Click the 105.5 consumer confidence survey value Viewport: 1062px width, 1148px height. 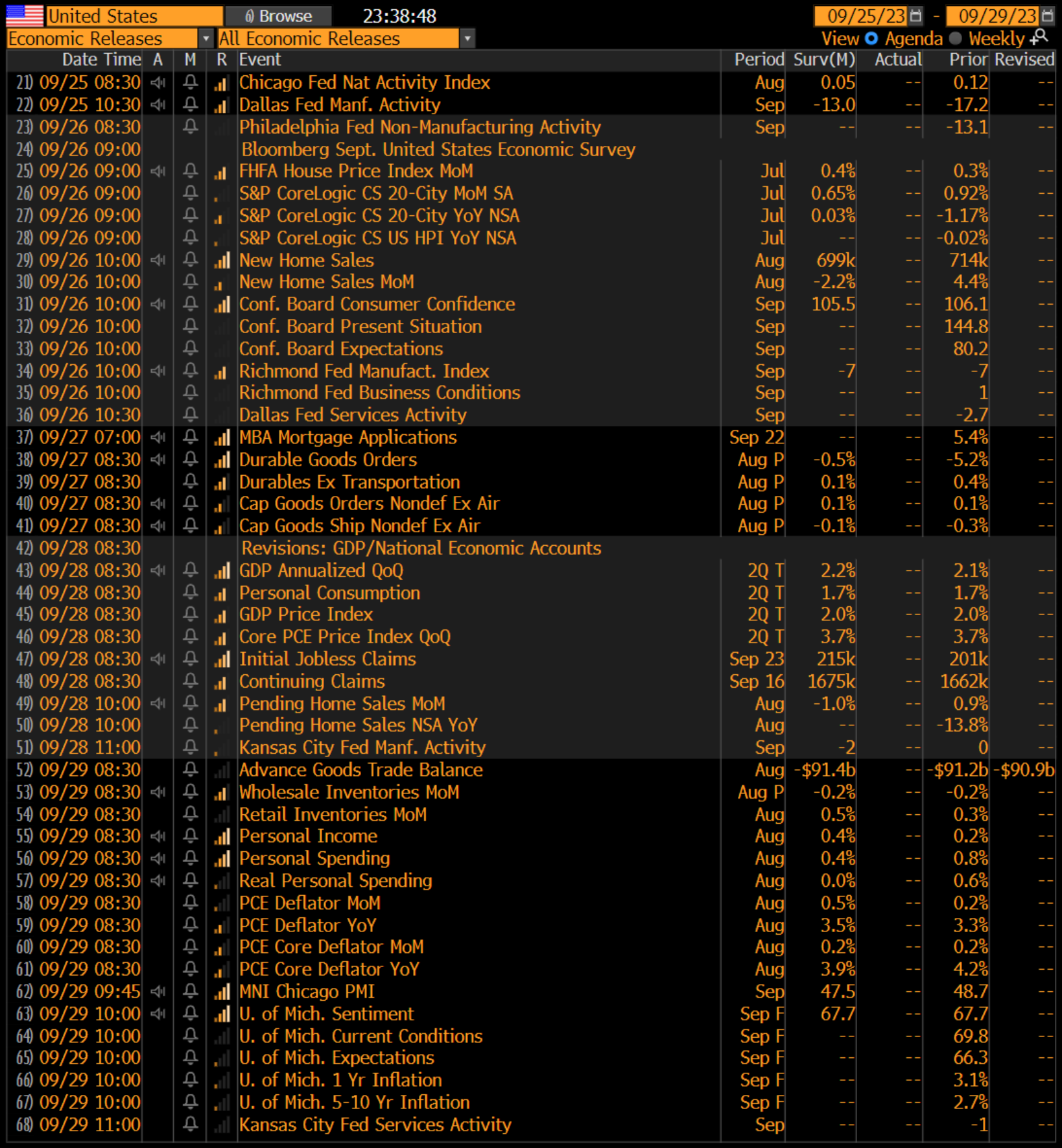(x=833, y=304)
